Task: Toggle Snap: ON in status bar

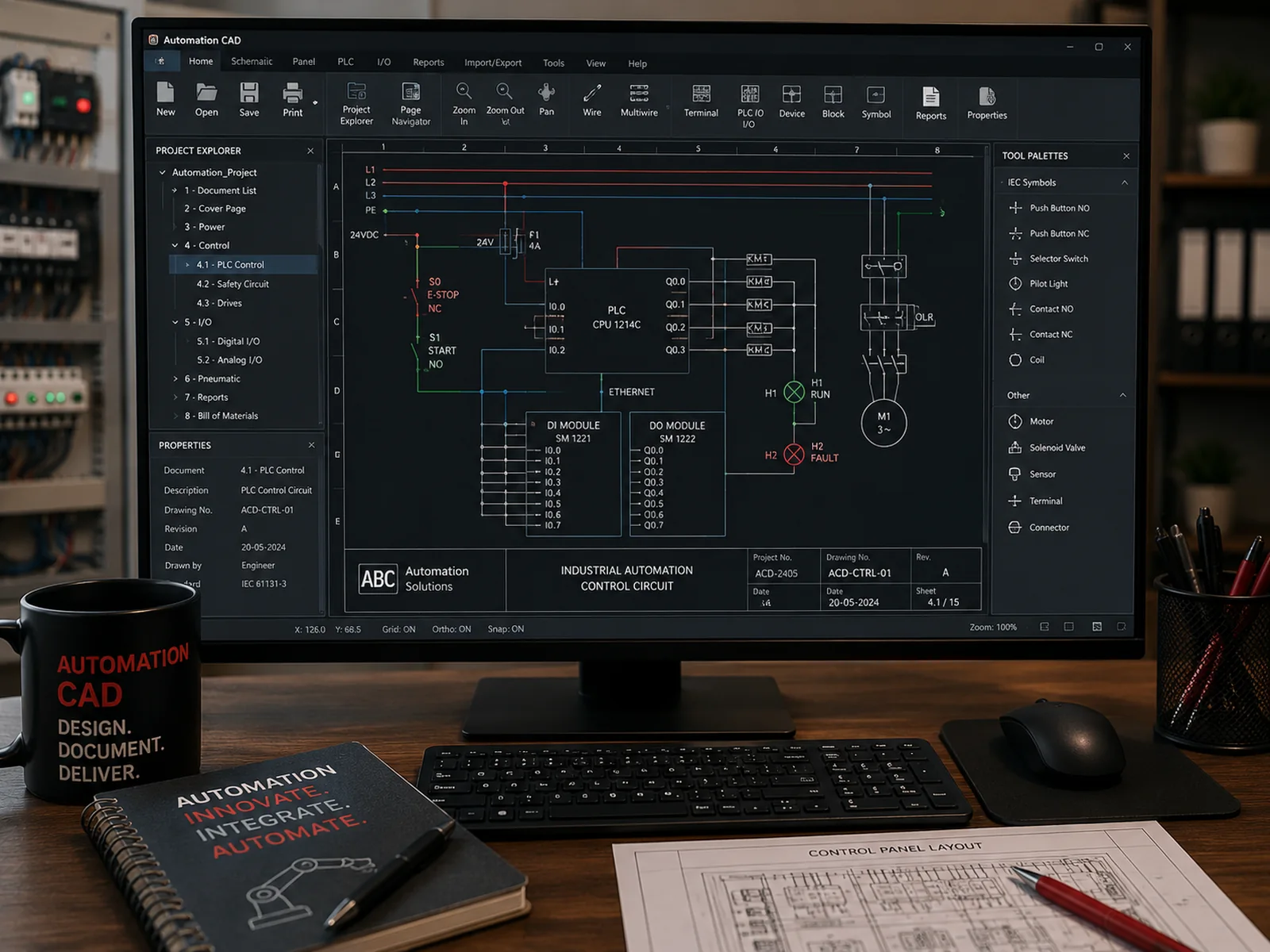Action: pos(506,629)
